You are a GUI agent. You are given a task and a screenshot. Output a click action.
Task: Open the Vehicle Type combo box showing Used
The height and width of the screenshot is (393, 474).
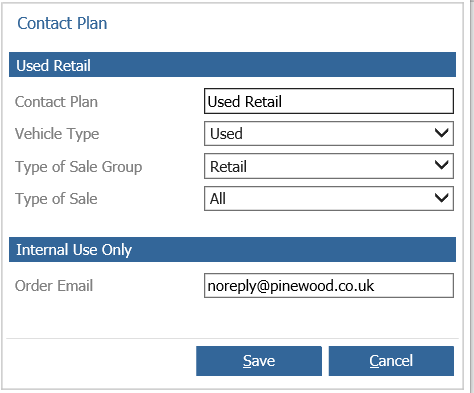click(x=329, y=133)
